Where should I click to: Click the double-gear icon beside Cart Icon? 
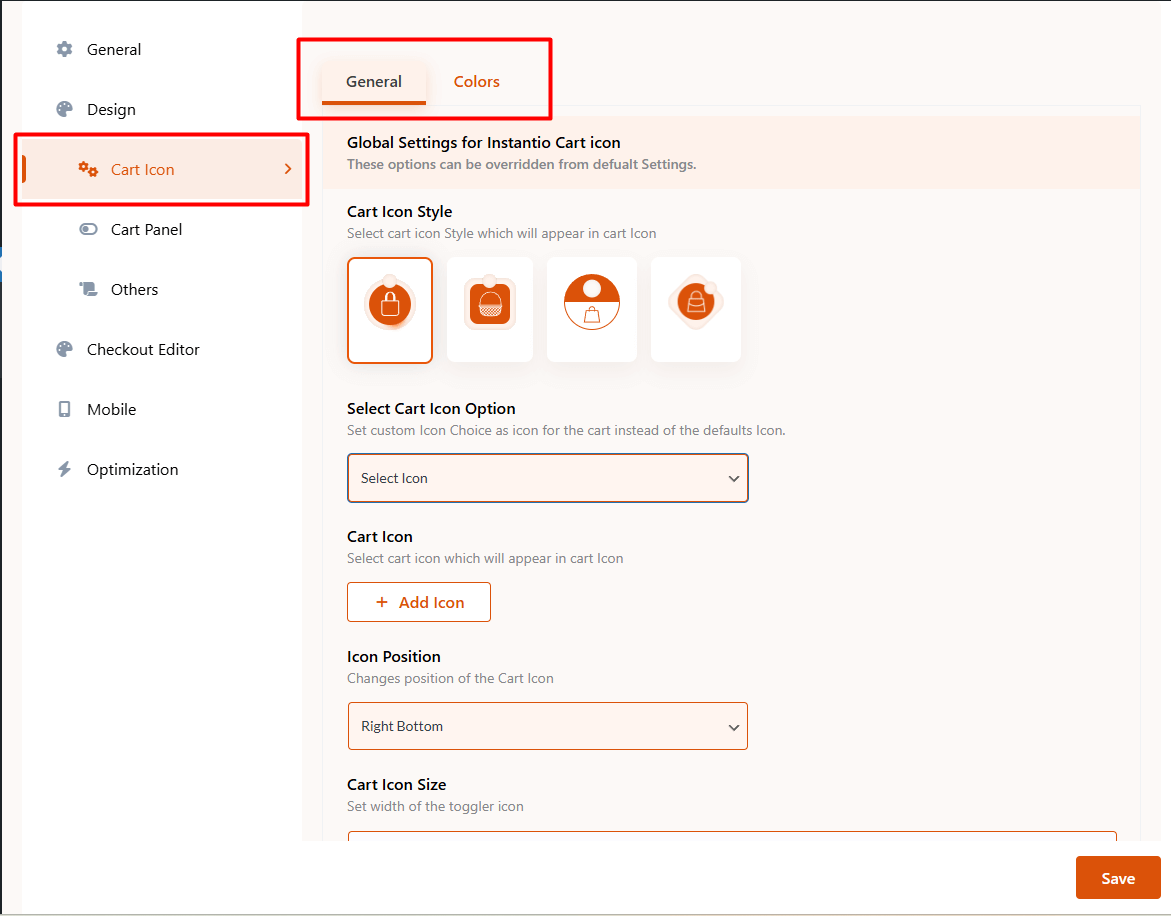(x=89, y=169)
